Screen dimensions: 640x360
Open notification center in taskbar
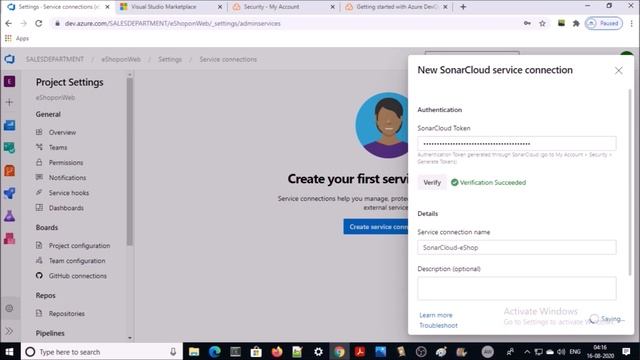pyautogui.click(x=626, y=351)
